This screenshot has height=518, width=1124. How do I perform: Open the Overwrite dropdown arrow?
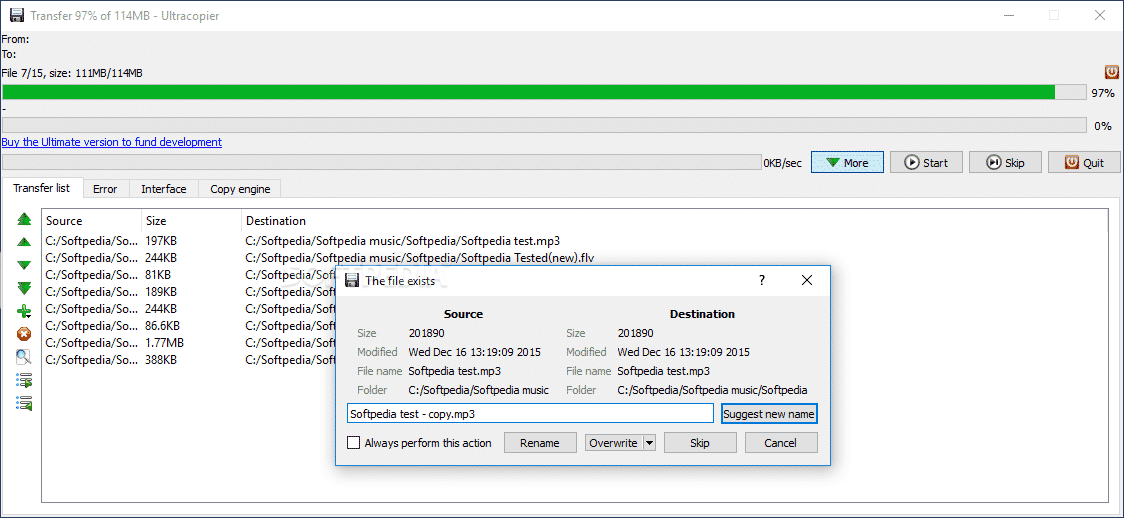click(x=649, y=443)
